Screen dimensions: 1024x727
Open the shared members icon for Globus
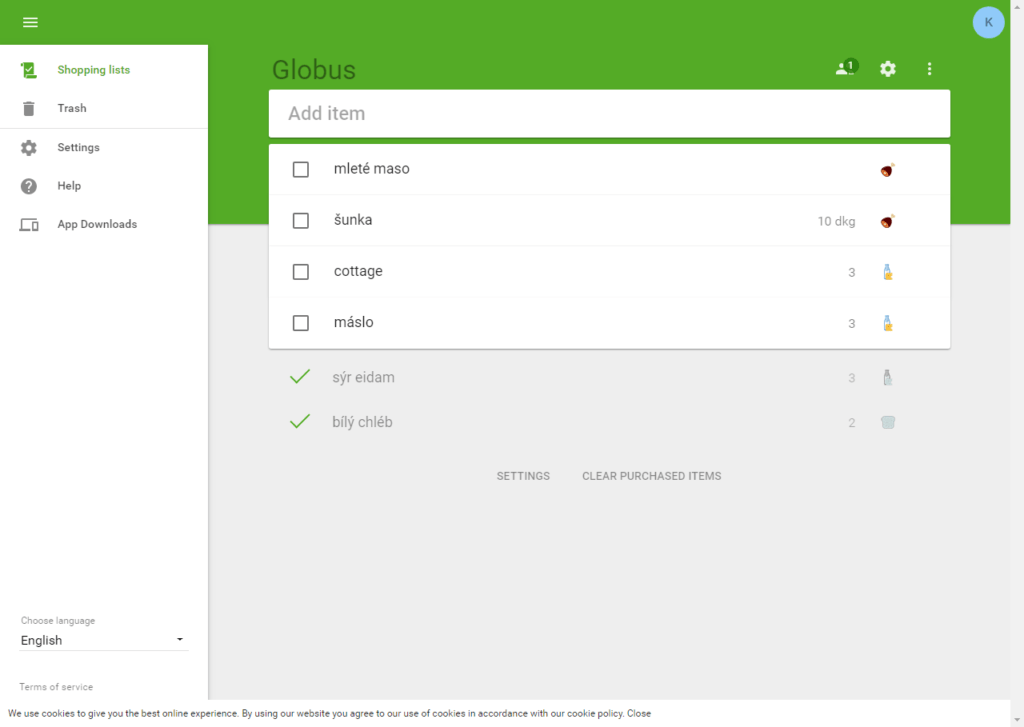846,68
